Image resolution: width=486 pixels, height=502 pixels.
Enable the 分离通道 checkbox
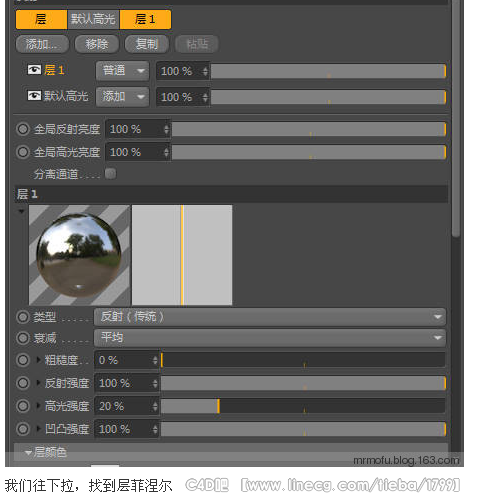click(x=110, y=174)
